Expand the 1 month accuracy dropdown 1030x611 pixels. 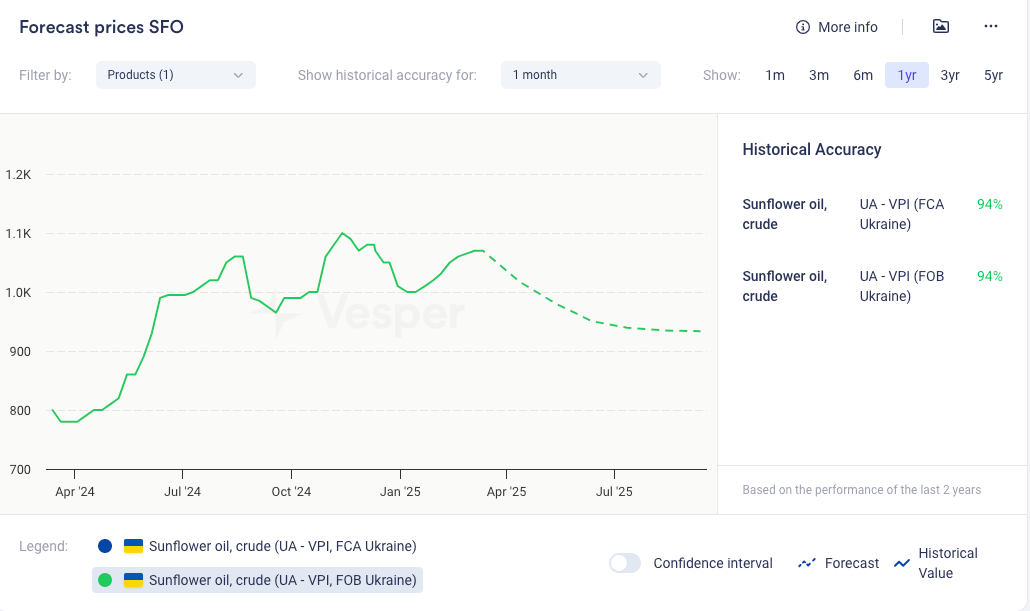tap(580, 75)
